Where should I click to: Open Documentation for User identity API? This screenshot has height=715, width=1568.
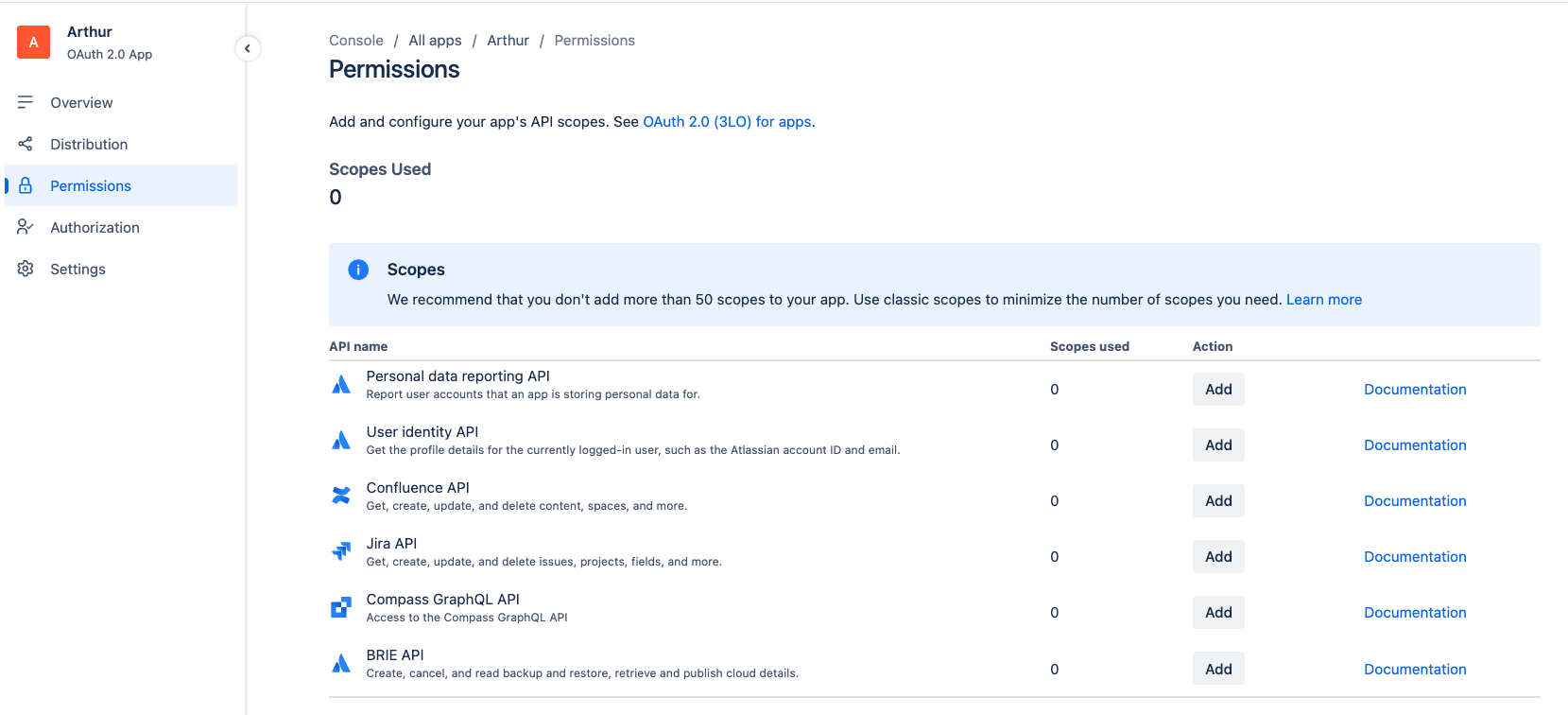1415,445
